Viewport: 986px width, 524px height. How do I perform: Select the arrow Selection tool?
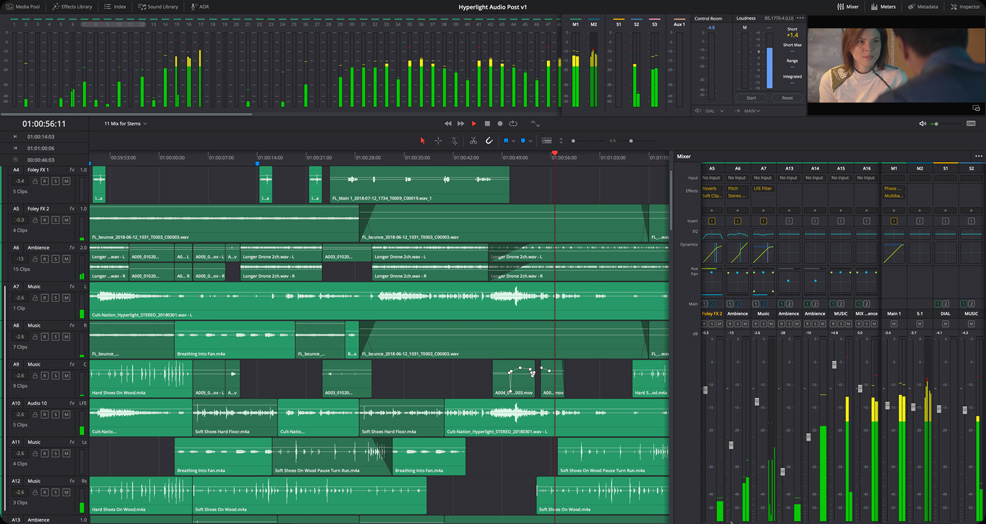[x=422, y=141]
